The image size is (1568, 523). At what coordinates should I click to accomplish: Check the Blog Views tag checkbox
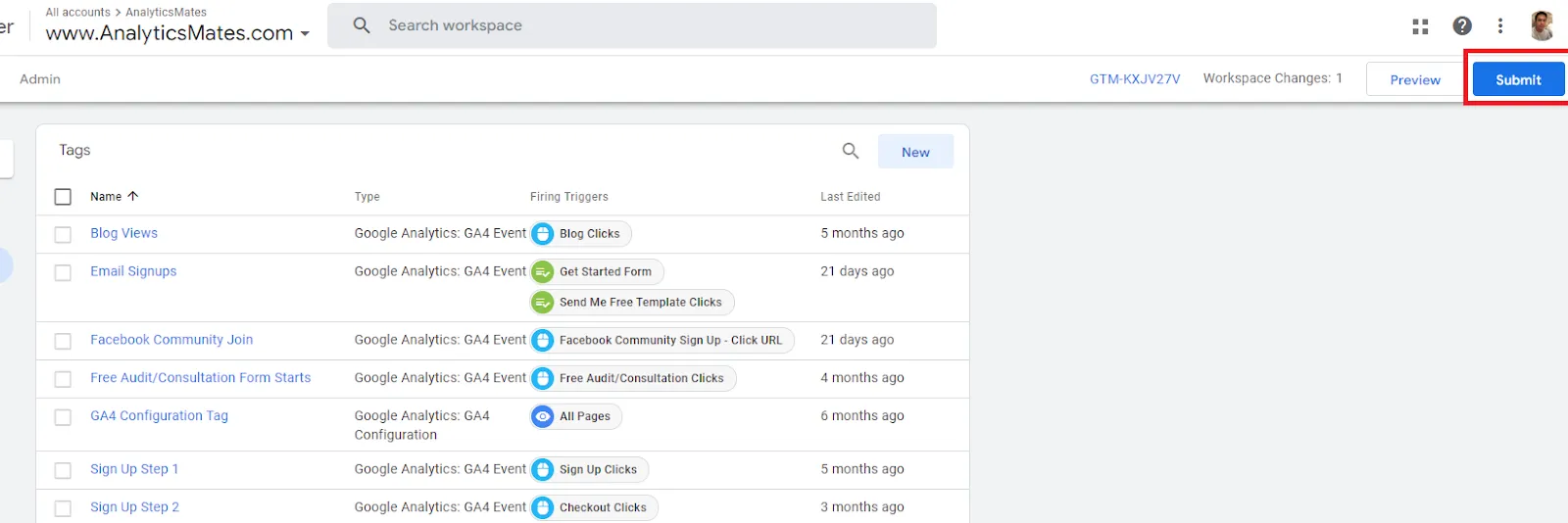click(x=63, y=234)
